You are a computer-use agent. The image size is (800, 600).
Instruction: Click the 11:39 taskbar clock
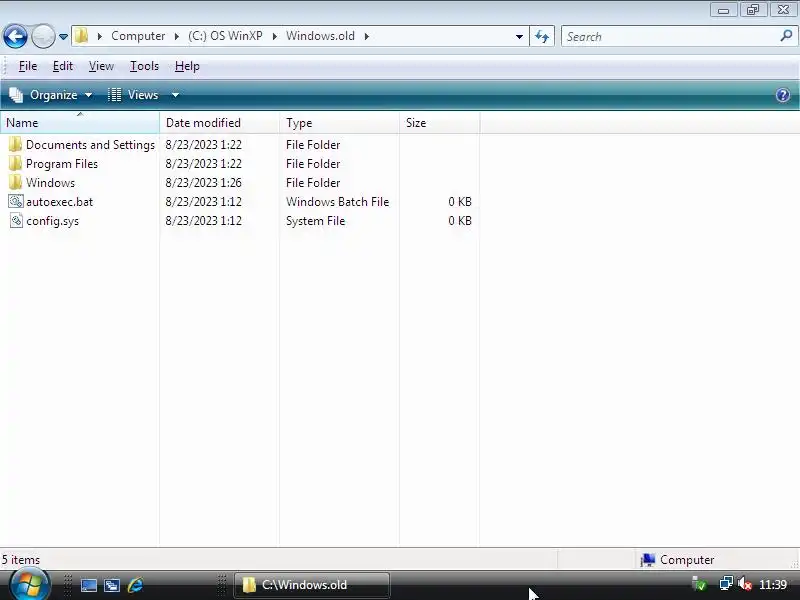pos(773,584)
